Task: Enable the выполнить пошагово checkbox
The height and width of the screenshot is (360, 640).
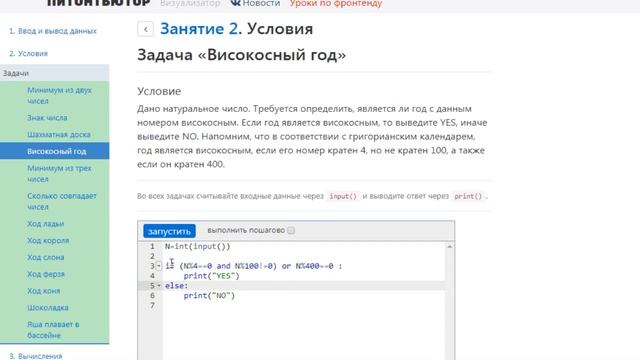Action: [x=291, y=231]
